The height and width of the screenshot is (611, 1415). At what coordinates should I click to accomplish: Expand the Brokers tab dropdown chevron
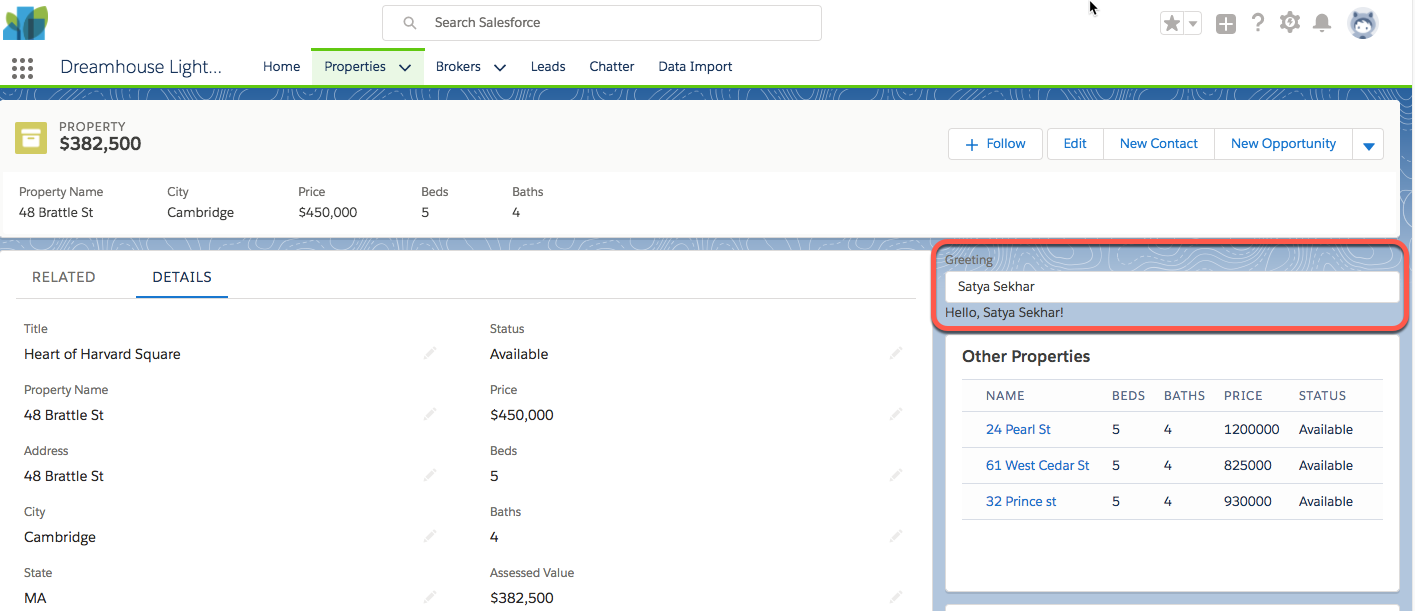(x=500, y=67)
